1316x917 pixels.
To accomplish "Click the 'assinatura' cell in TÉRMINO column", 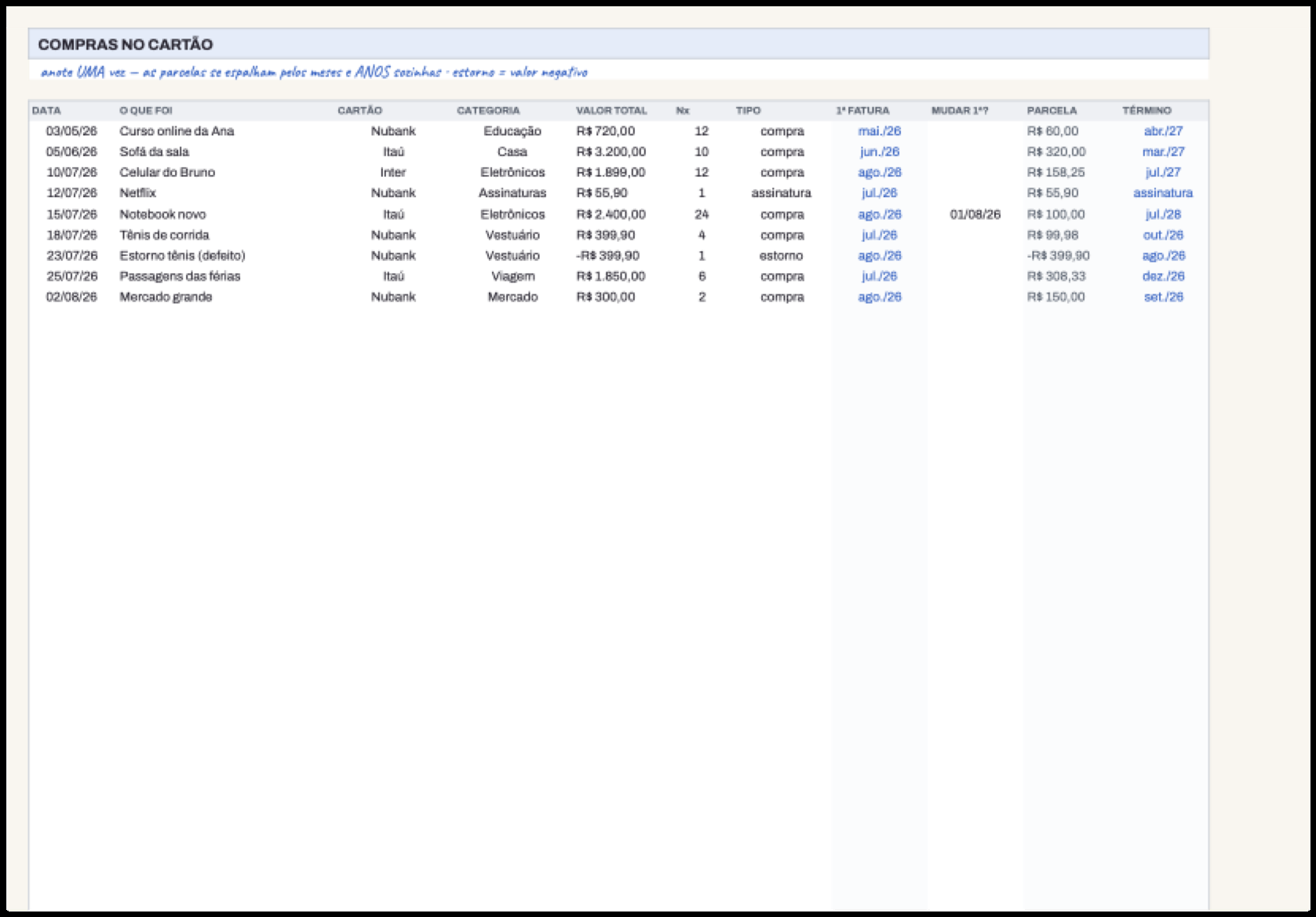I will pyautogui.click(x=1163, y=192).
